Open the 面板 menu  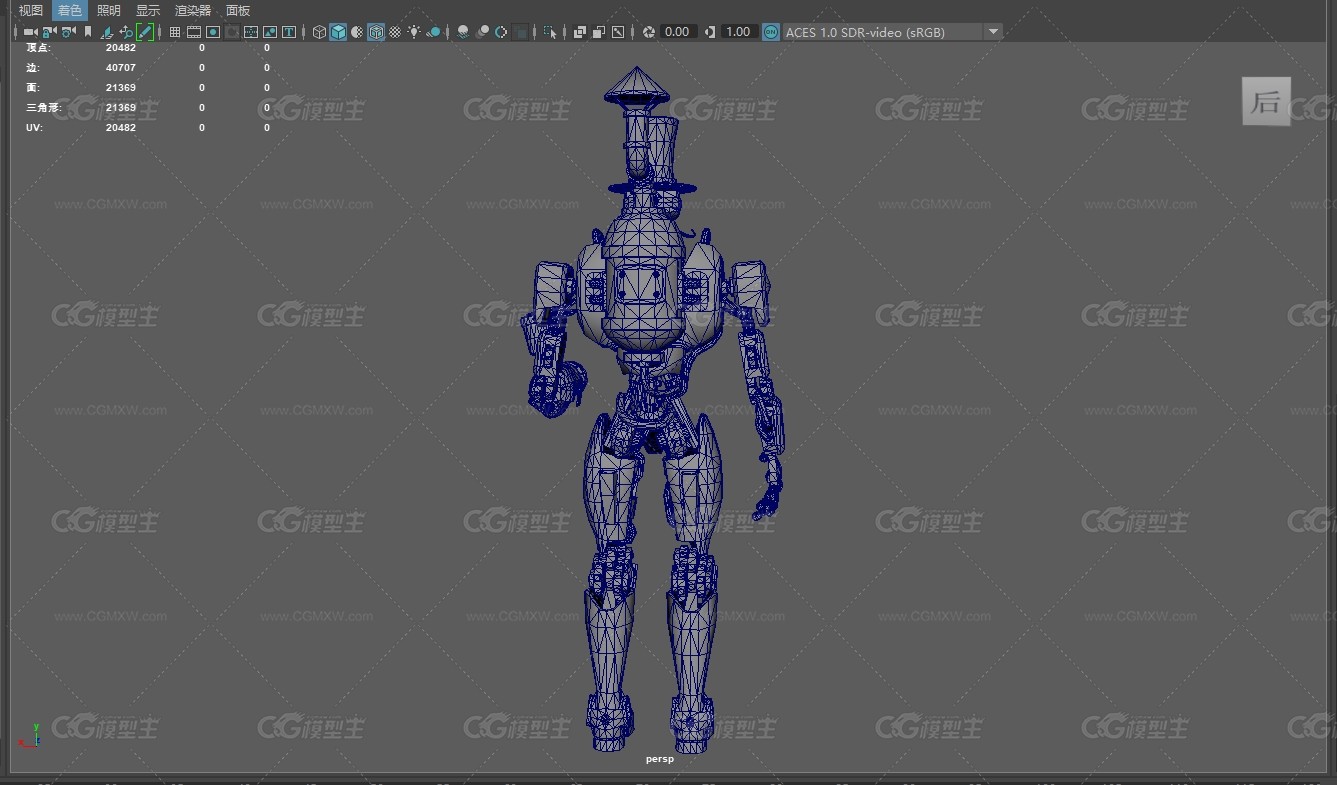coord(238,10)
